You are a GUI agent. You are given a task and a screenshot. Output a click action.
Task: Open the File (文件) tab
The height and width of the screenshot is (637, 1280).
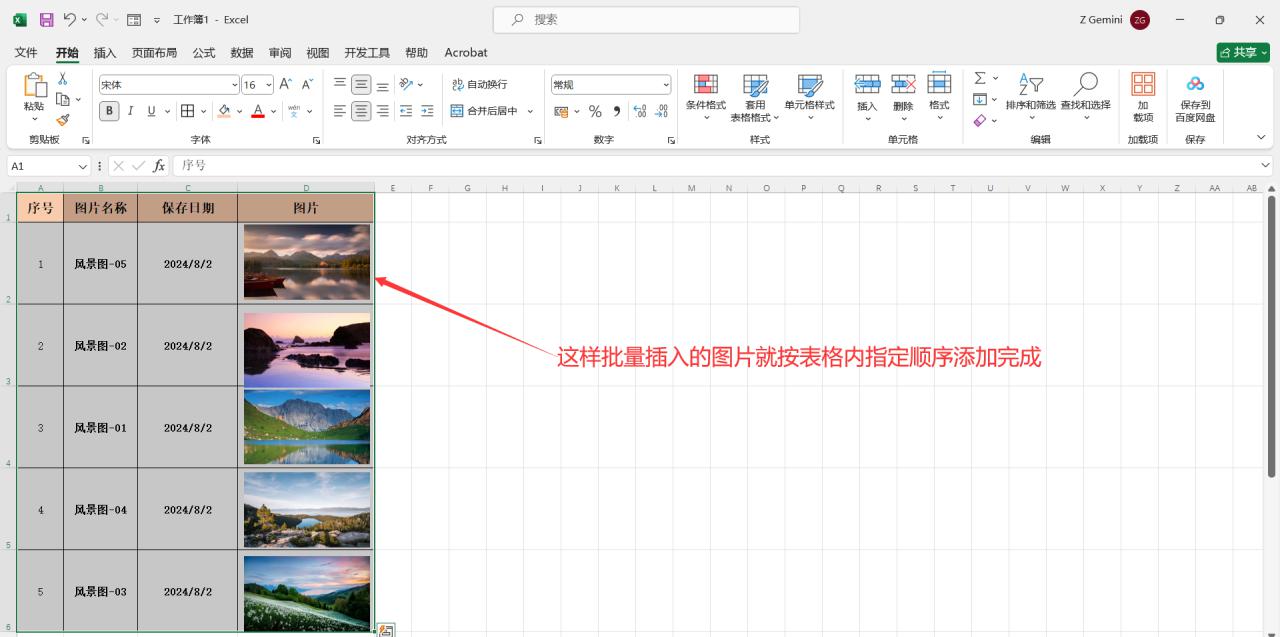point(26,52)
